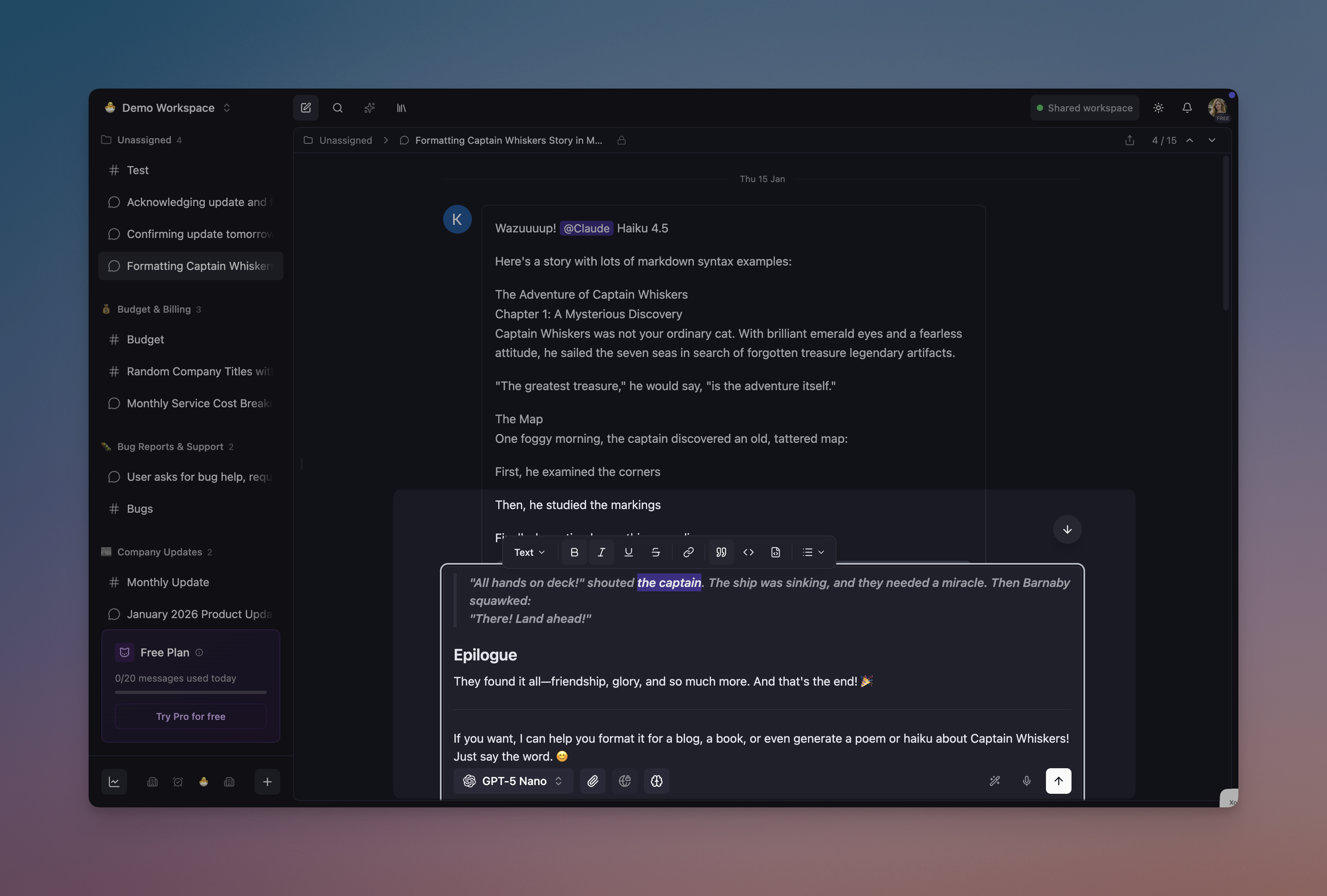Image resolution: width=1327 pixels, height=896 pixels.
Task: Click the messages used progress bar
Action: pos(191,692)
